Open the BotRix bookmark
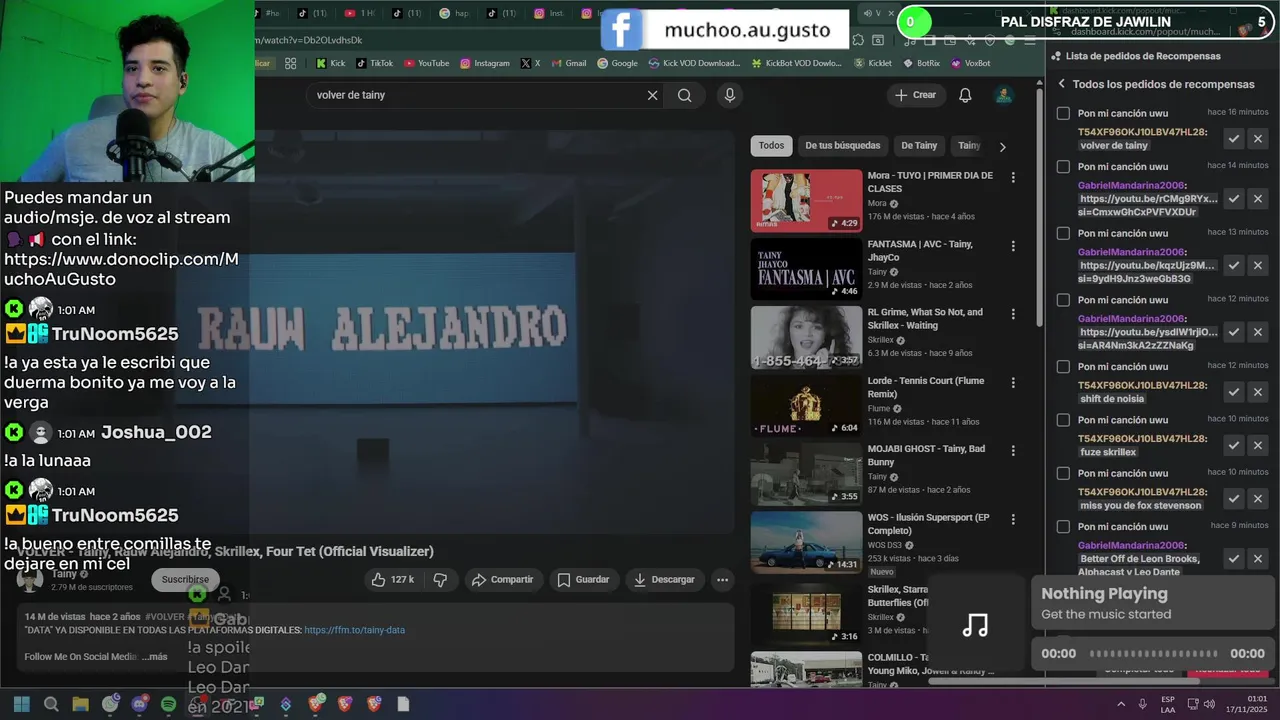Viewport: 1280px width, 720px height. [920, 63]
